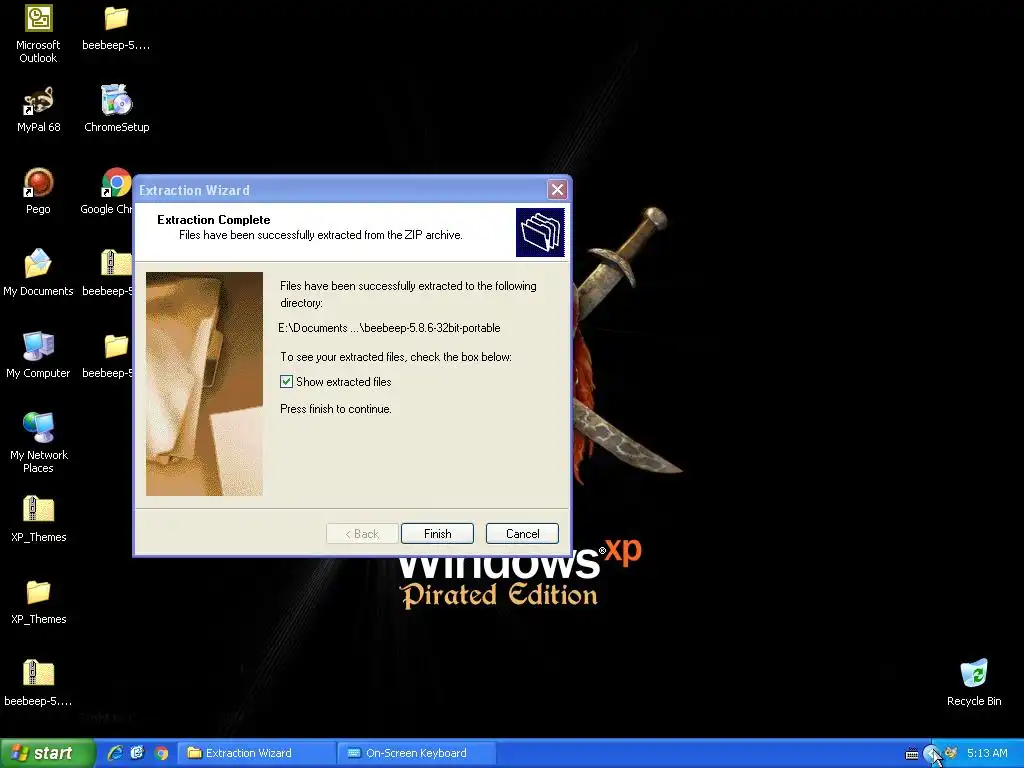Select ChromeSetup installer icon
The width and height of the screenshot is (1024, 768).
[x=116, y=110]
